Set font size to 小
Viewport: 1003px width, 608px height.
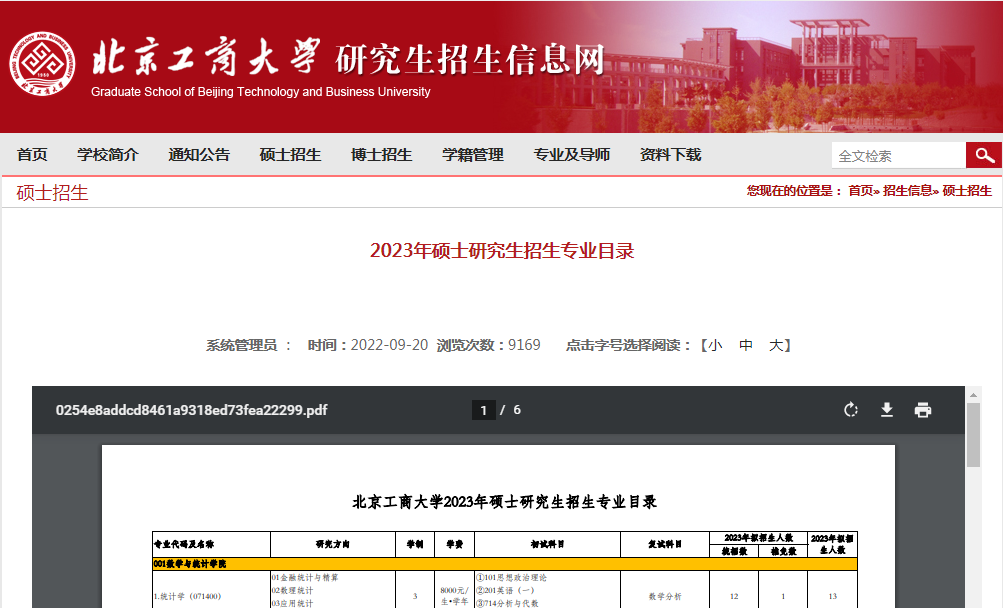(x=714, y=345)
